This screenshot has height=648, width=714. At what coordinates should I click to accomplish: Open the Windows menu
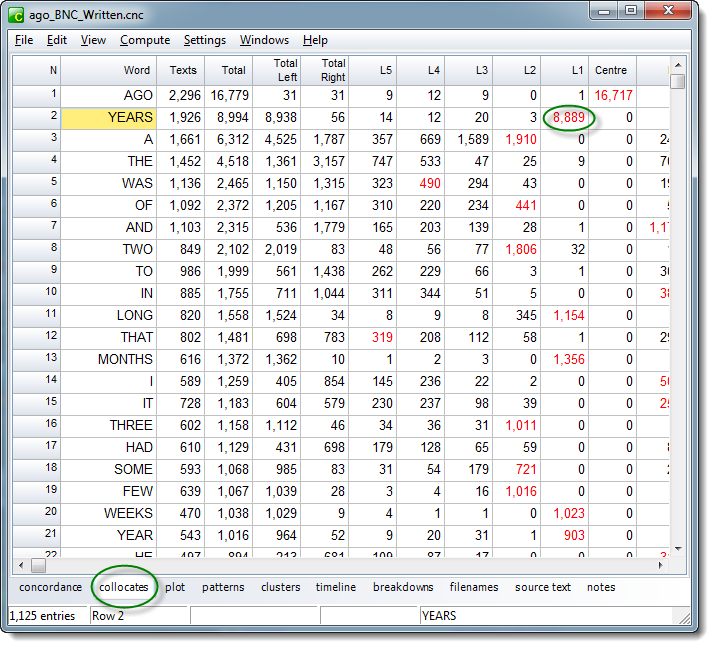point(264,40)
